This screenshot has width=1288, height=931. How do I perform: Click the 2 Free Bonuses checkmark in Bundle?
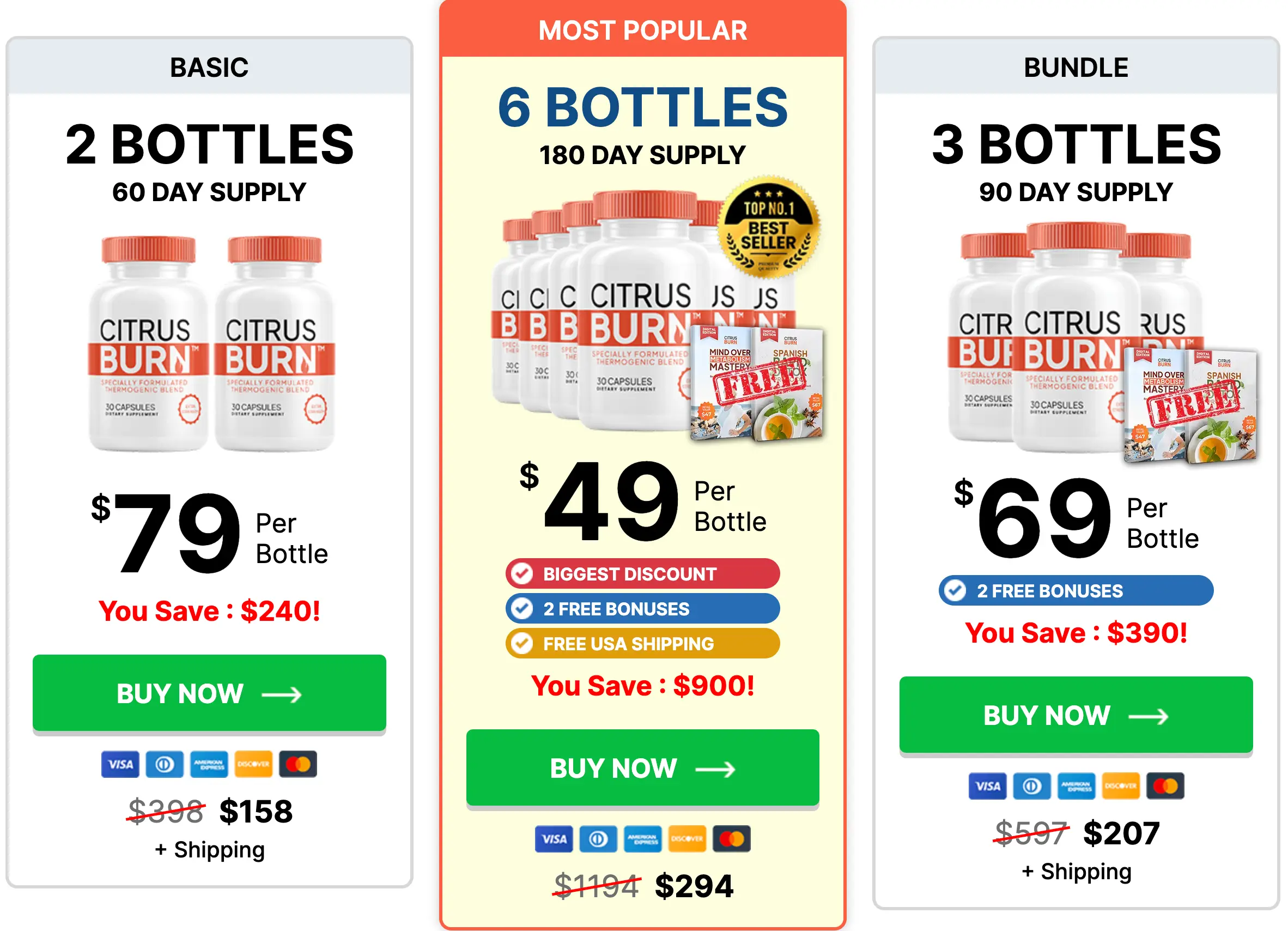(955, 591)
